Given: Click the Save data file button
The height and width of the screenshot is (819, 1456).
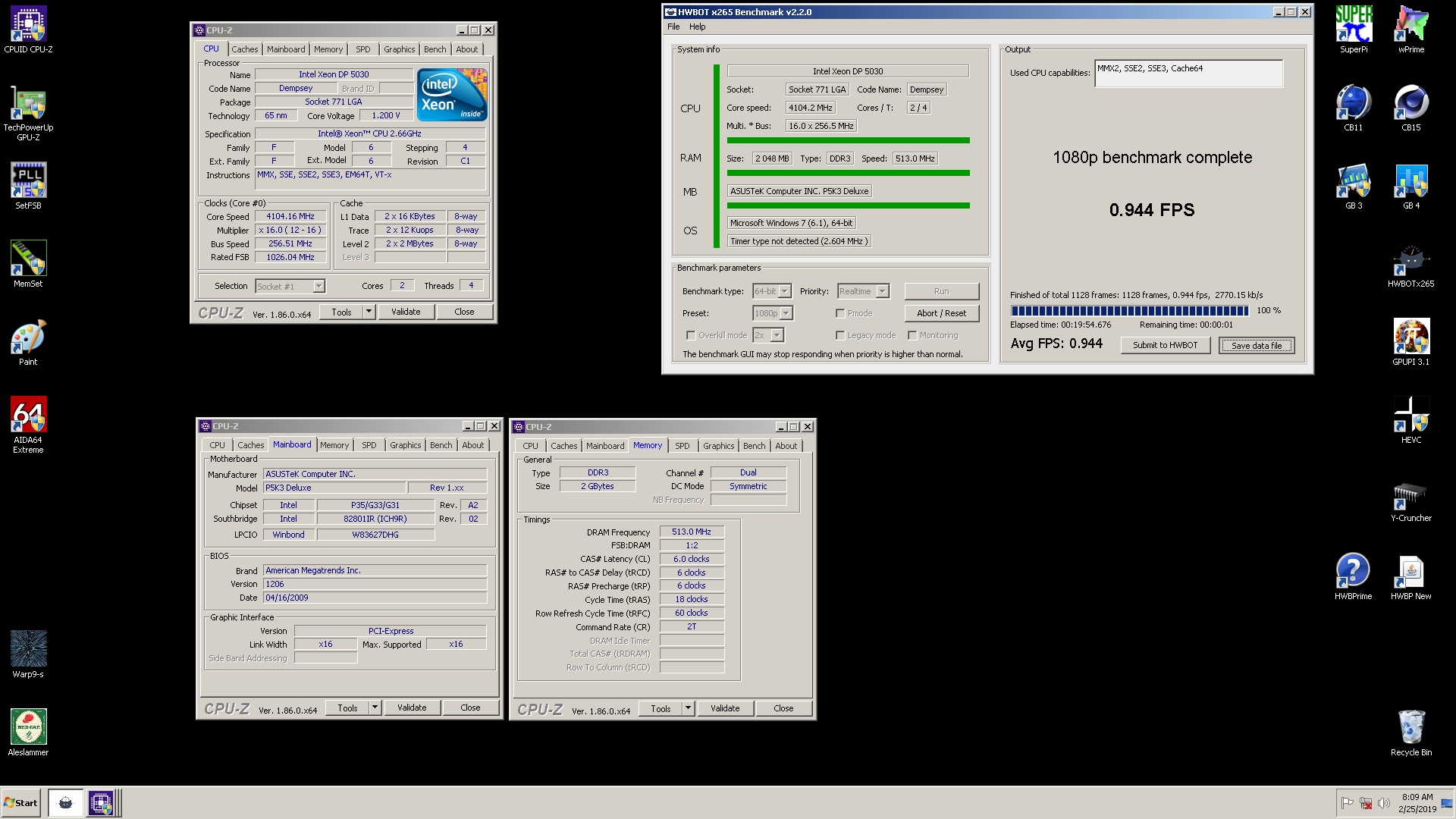Looking at the screenshot, I should tap(1257, 346).
